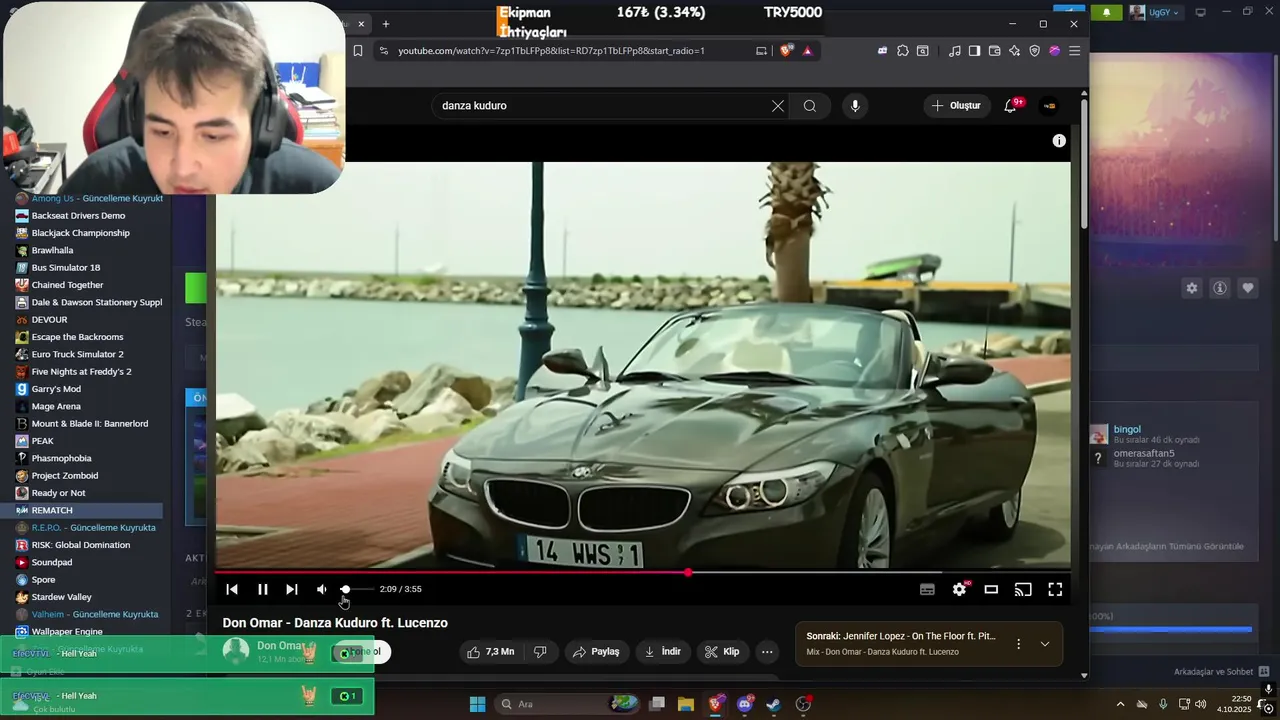Open the browser media control icon
The height and width of the screenshot is (720, 1280).
955,51
